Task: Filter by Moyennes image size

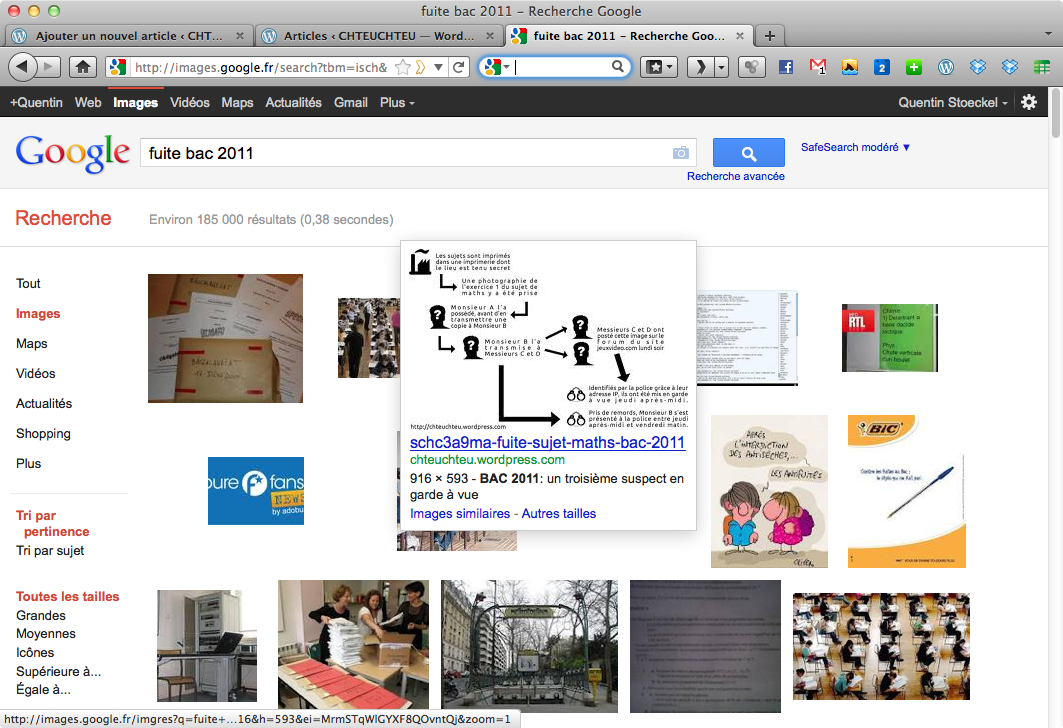Action: coord(45,634)
